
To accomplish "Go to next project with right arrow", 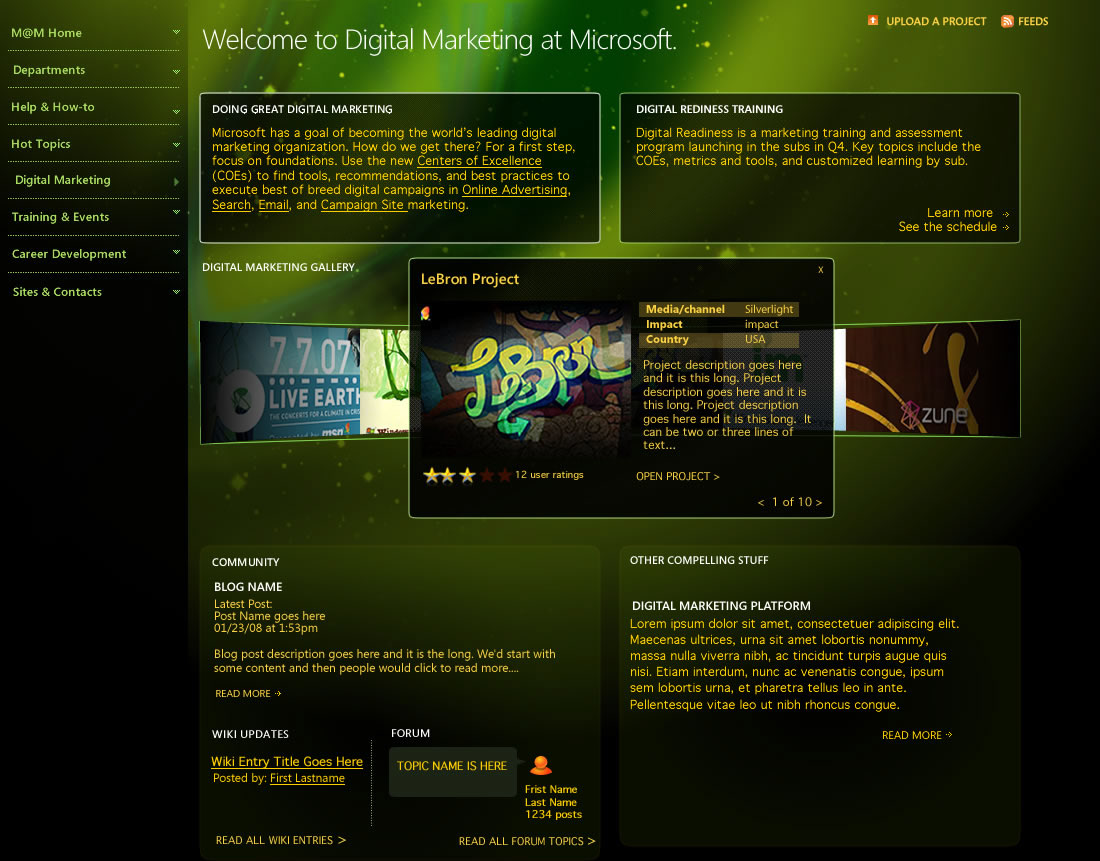I will [819, 502].
